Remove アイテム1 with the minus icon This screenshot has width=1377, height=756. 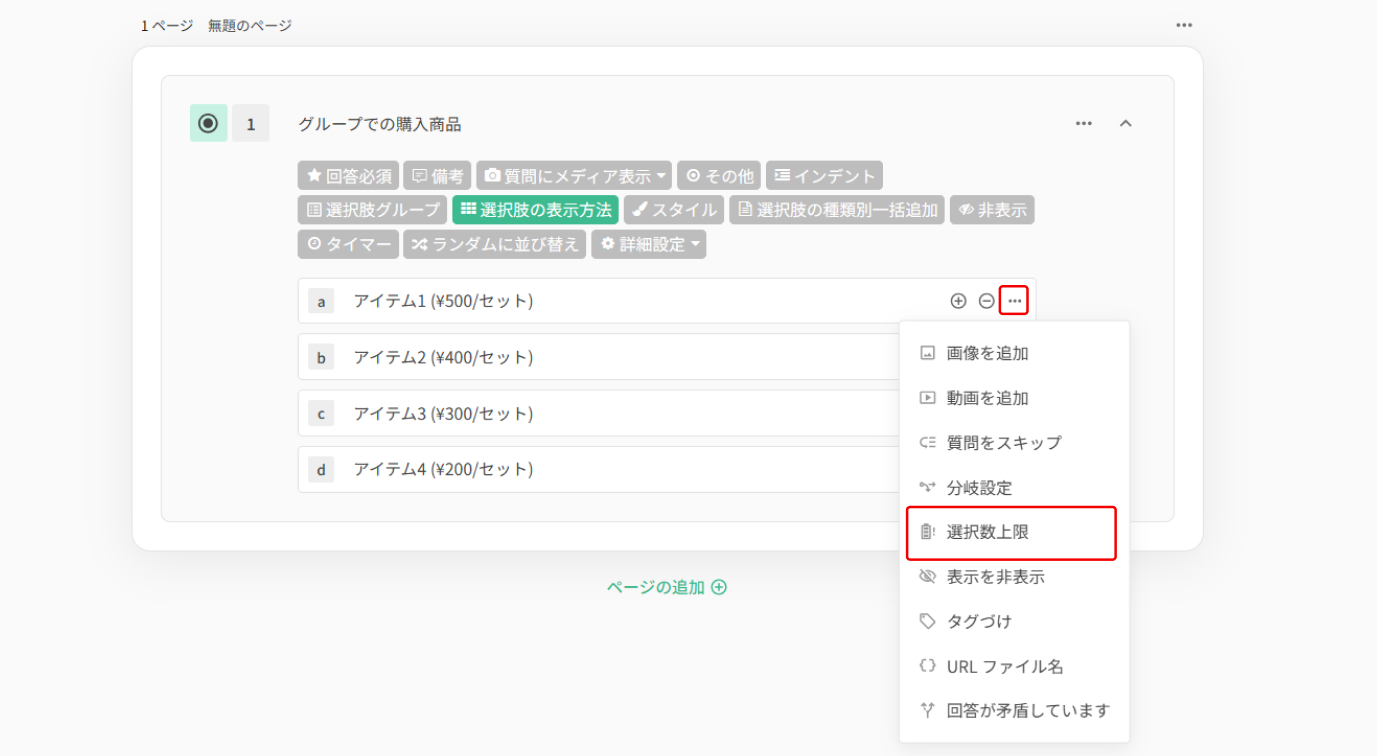tap(986, 301)
